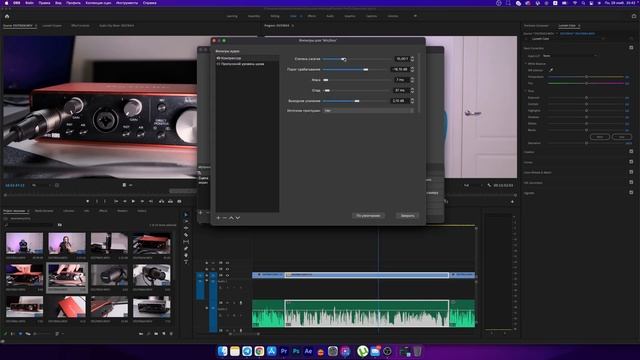
Task: Switch Project panel to Icon View
Action: point(20,334)
